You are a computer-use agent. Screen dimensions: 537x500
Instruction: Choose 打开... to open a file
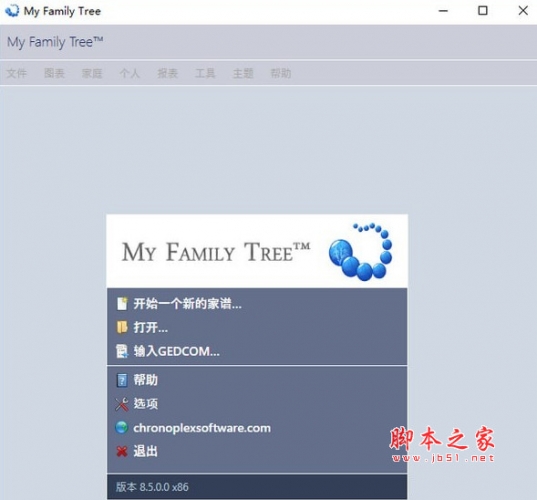(x=151, y=327)
